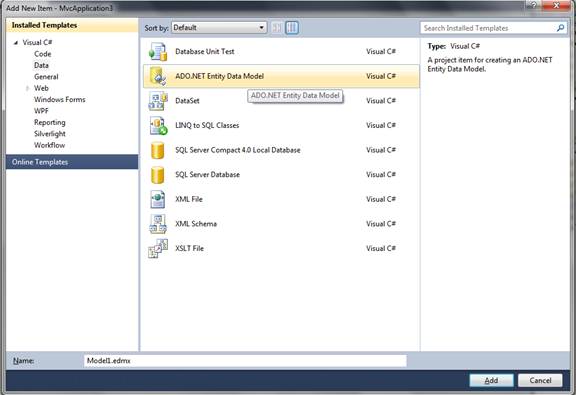The width and height of the screenshot is (576, 395).
Task: Select Online Templates section
Action: 72,162
